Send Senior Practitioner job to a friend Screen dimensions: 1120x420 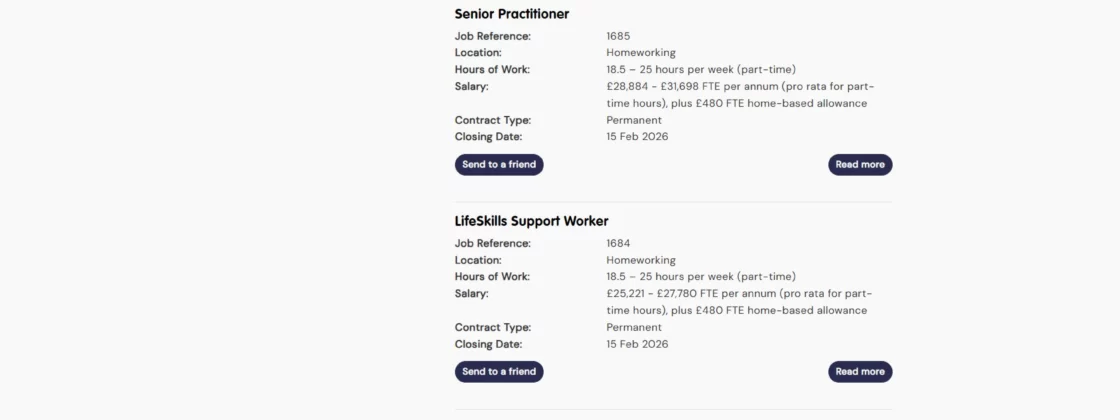499,165
